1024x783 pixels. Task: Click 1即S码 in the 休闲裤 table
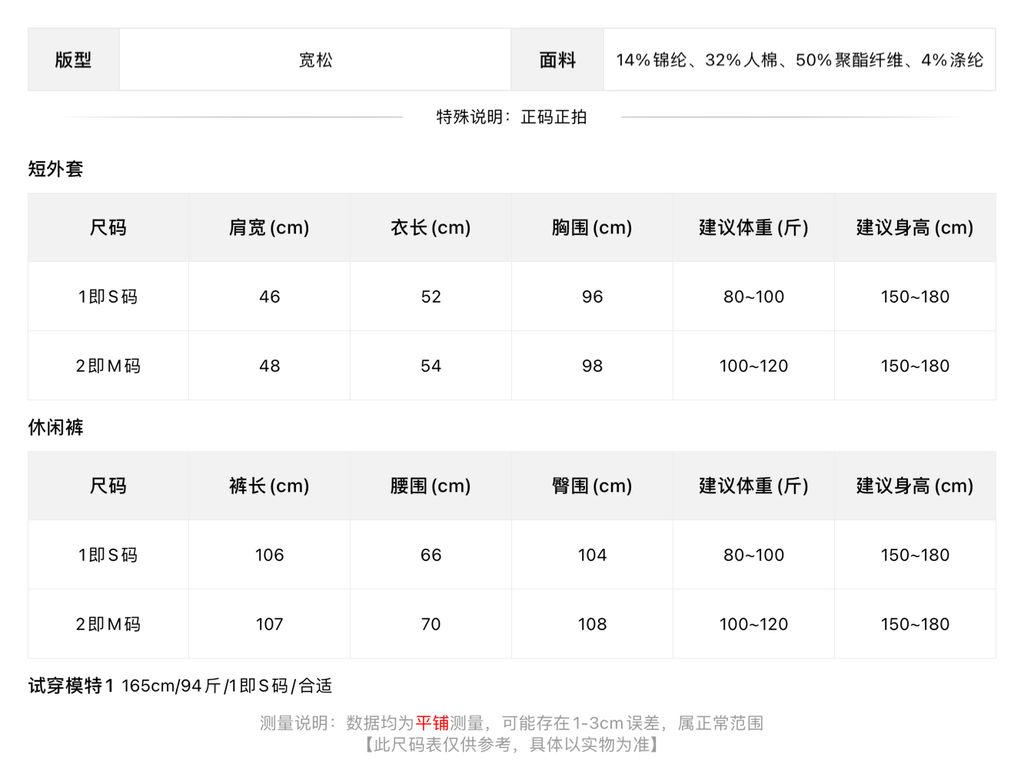pos(108,555)
